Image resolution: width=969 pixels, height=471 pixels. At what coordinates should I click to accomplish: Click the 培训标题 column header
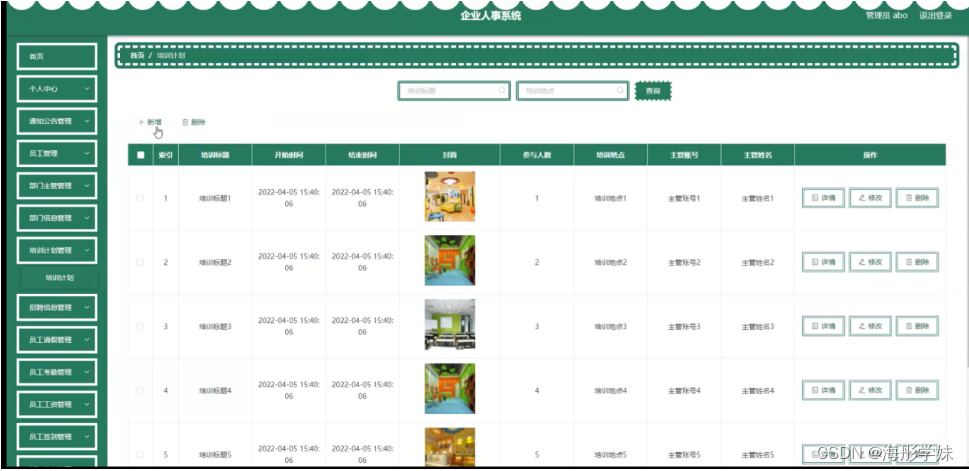click(215, 155)
